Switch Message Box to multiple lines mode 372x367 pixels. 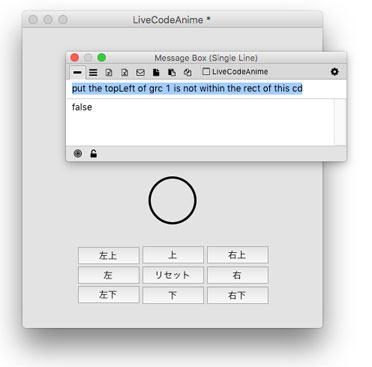click(x=93, y=72)
